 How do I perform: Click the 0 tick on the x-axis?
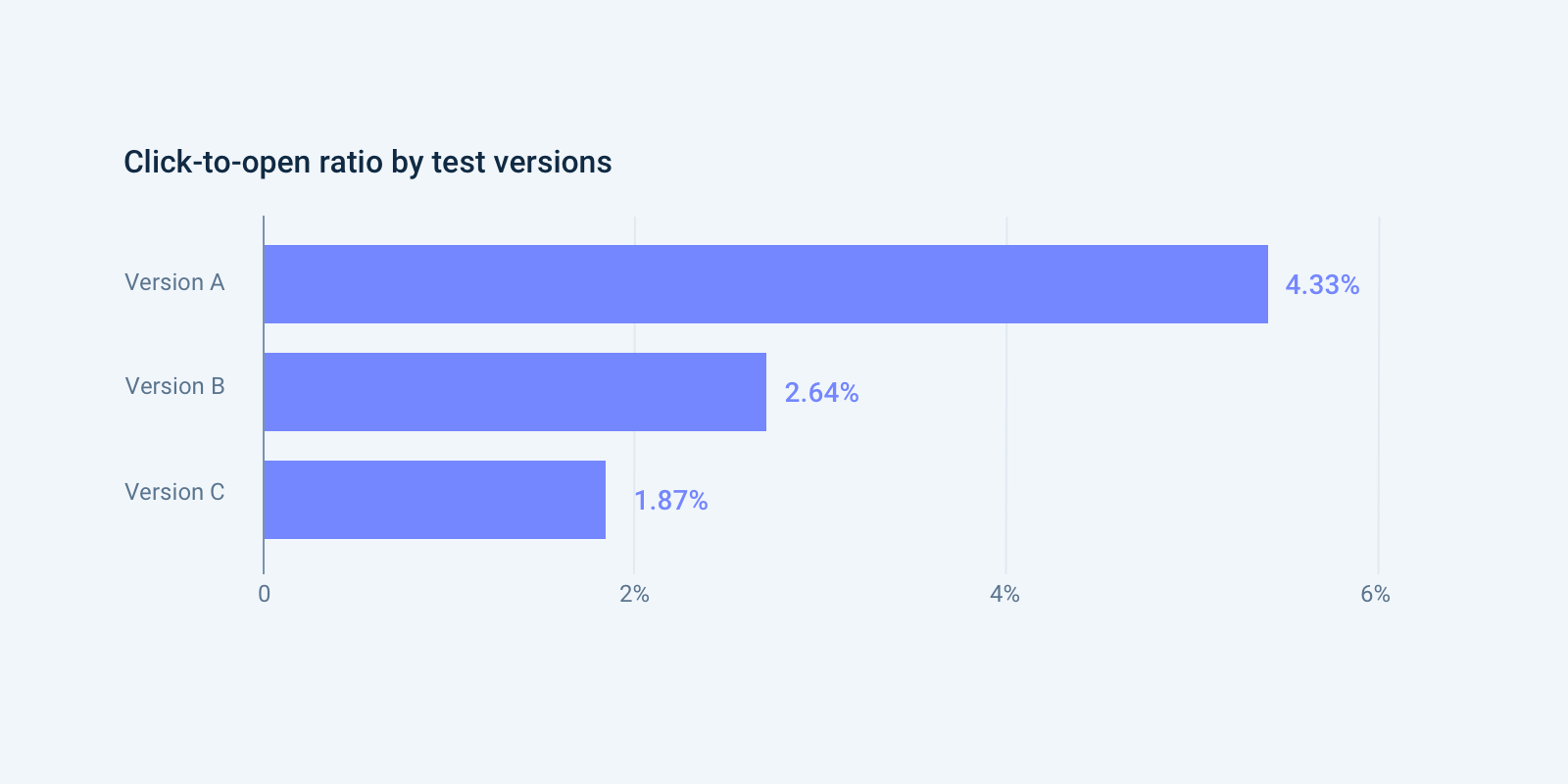tap(264, 594)
